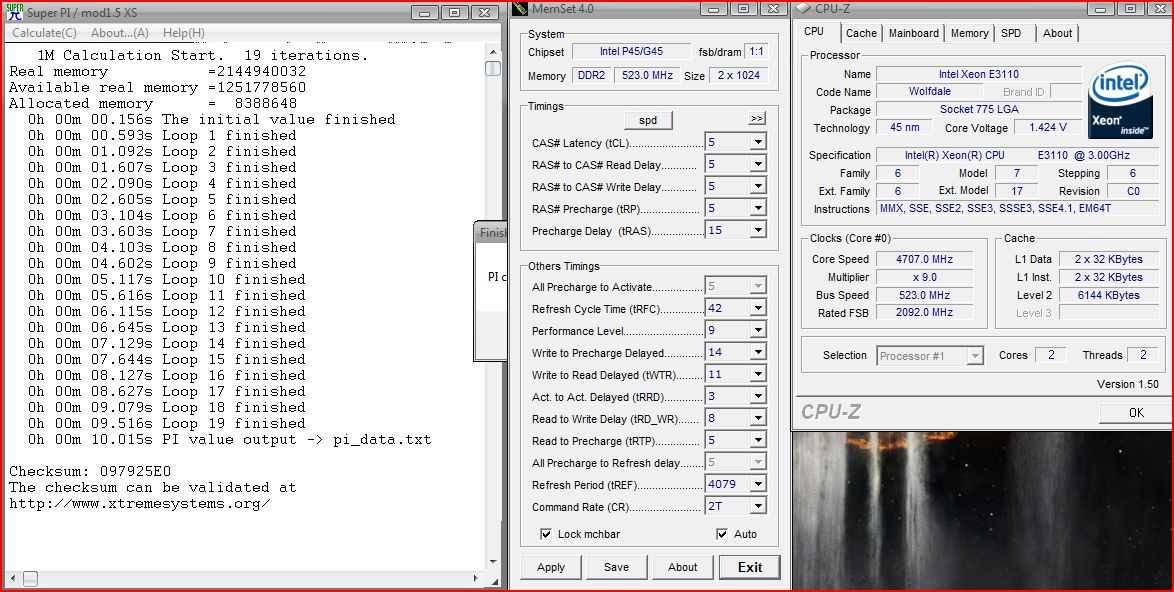Click the Memory 523.0 MHz field in MemSet
This screenshot has height=592, width=1174.
[648, 76]
